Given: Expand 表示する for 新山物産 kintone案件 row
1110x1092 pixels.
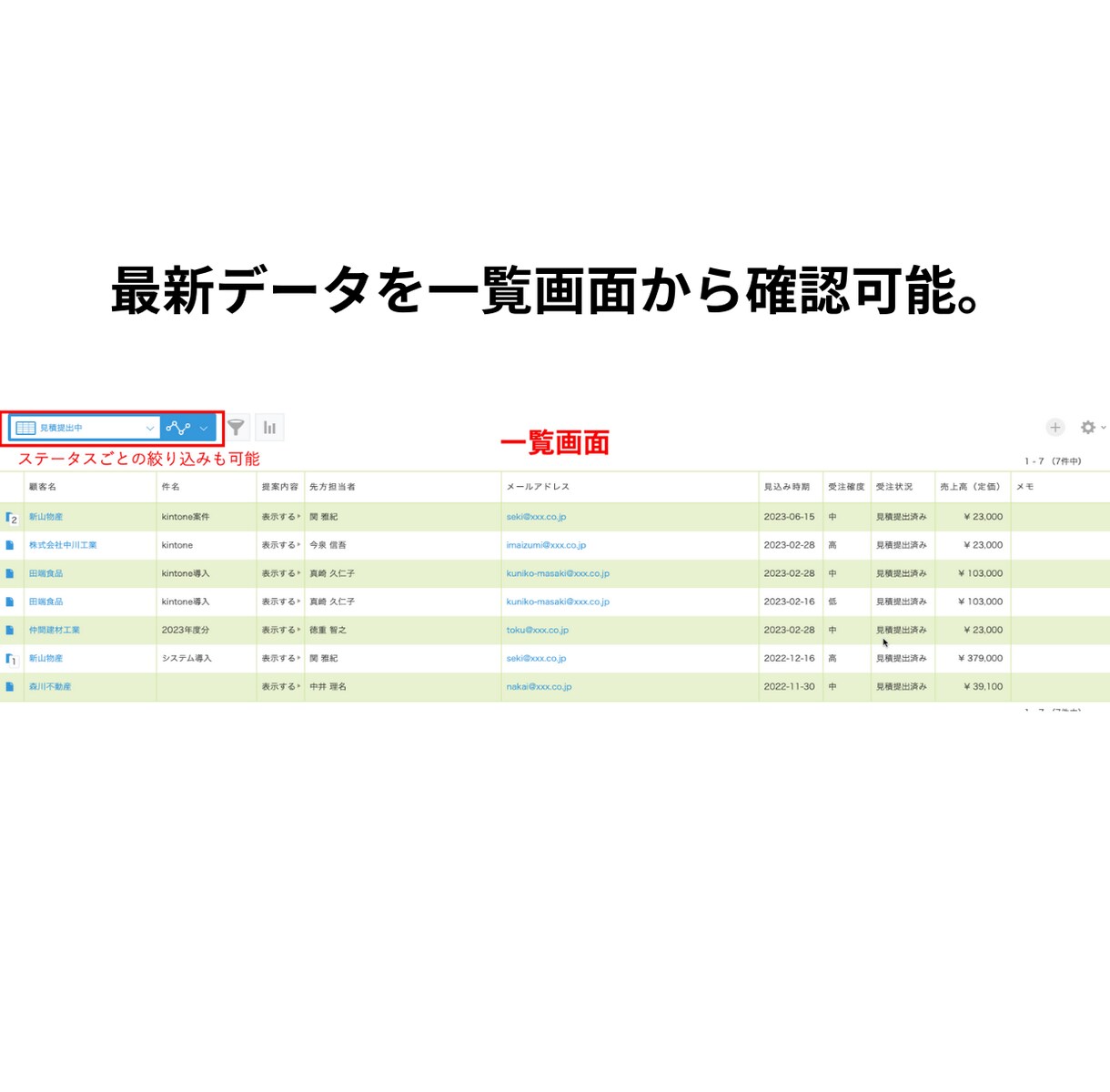Looking at the screenshot, I should (x=281, y=517).
